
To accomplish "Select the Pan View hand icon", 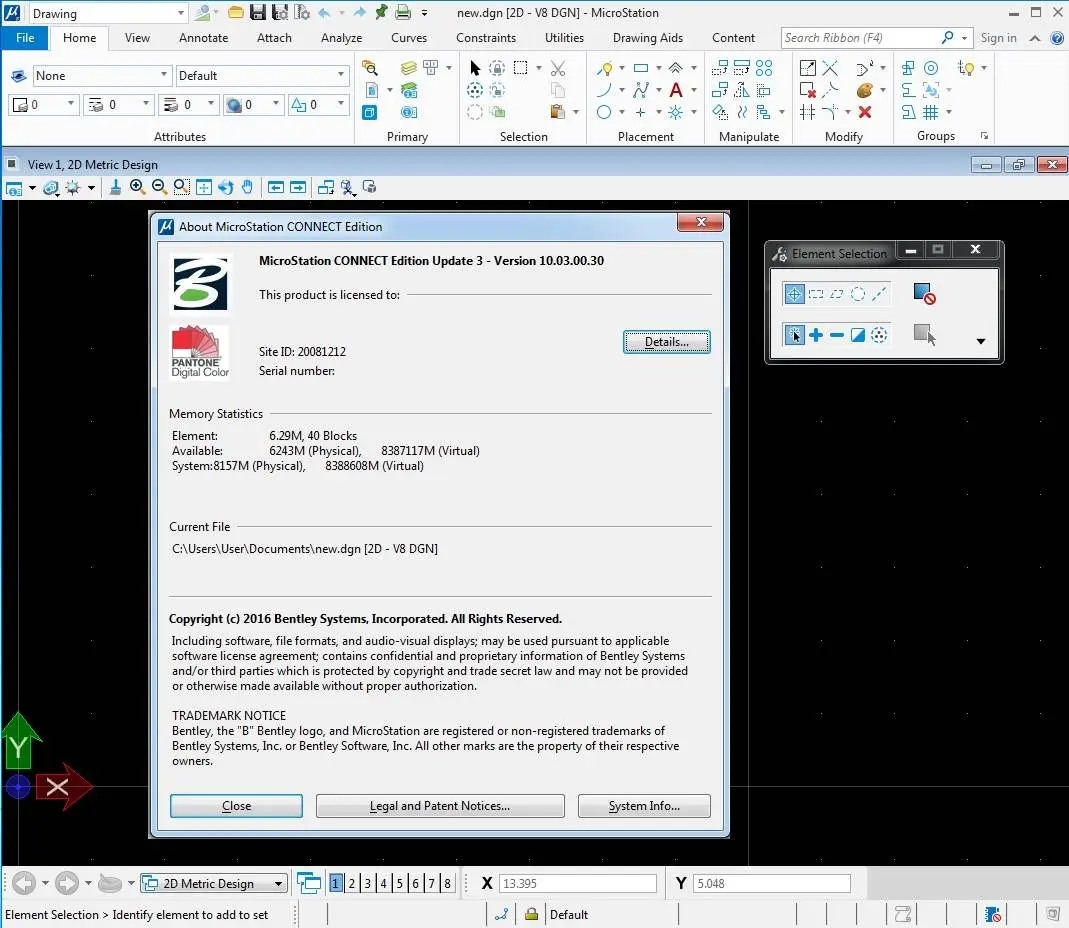I will (x=247, y=187).
